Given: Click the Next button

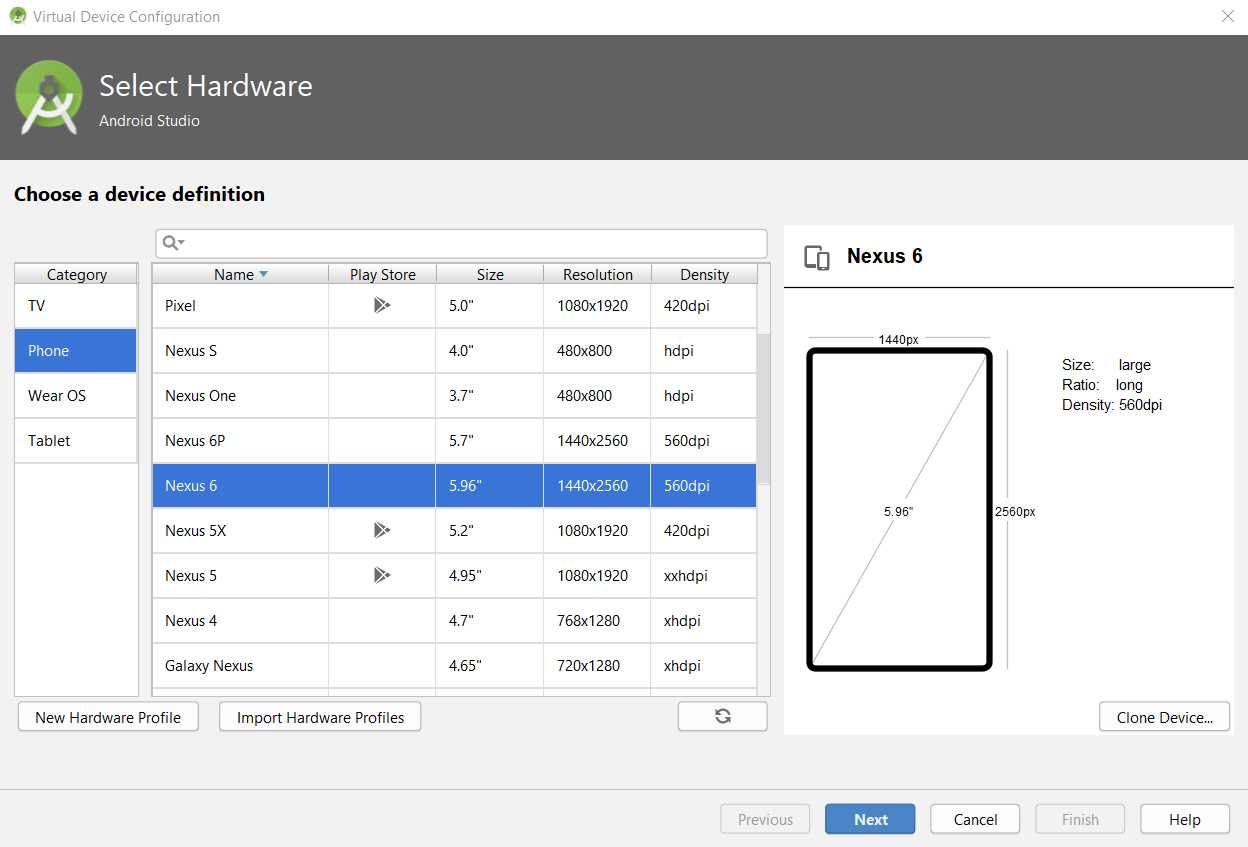Looking at the screenshot, I should click(x=869, y=818).
